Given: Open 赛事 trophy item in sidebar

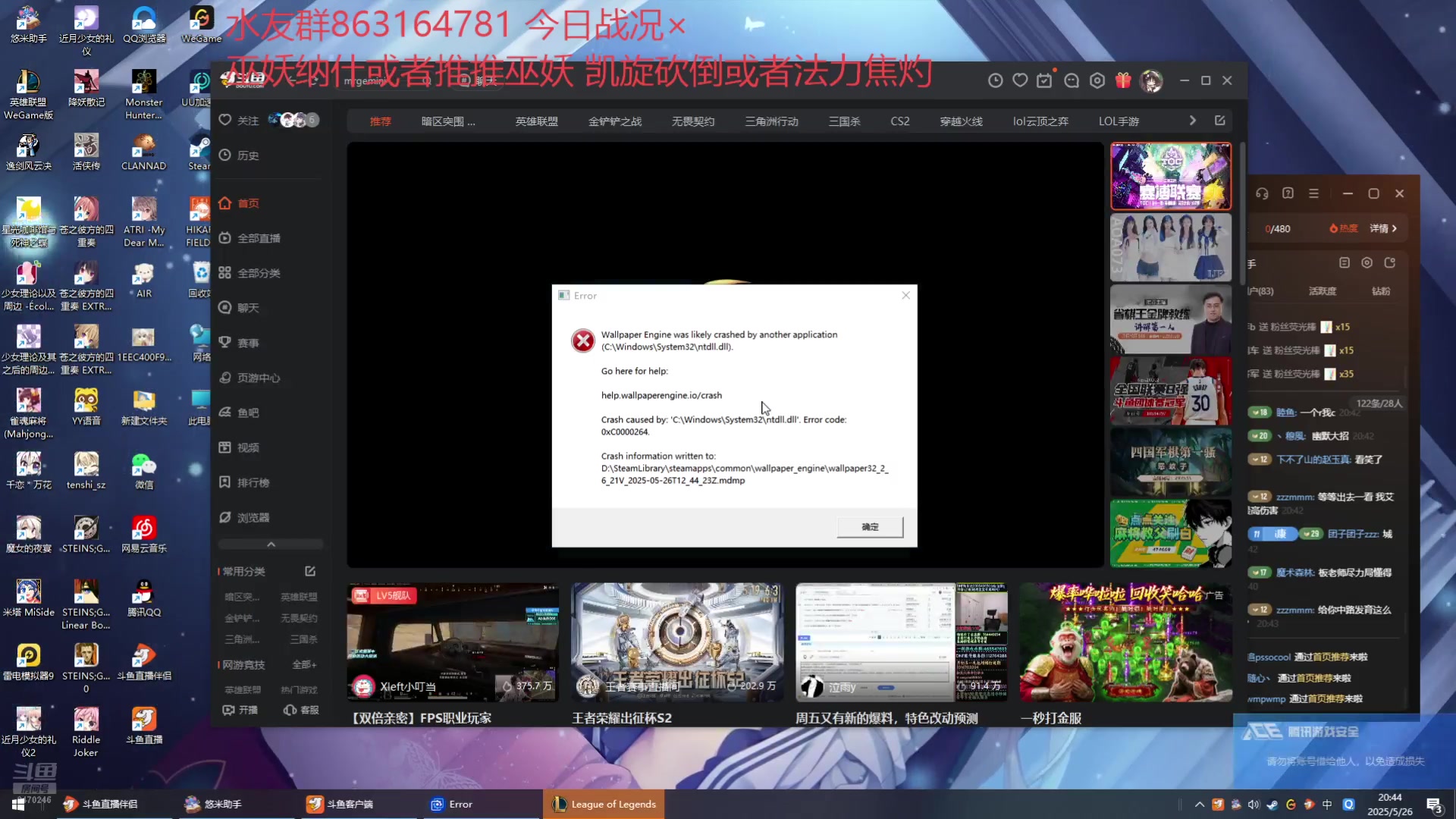Looking at the screenshot, I should pos(240,343).
